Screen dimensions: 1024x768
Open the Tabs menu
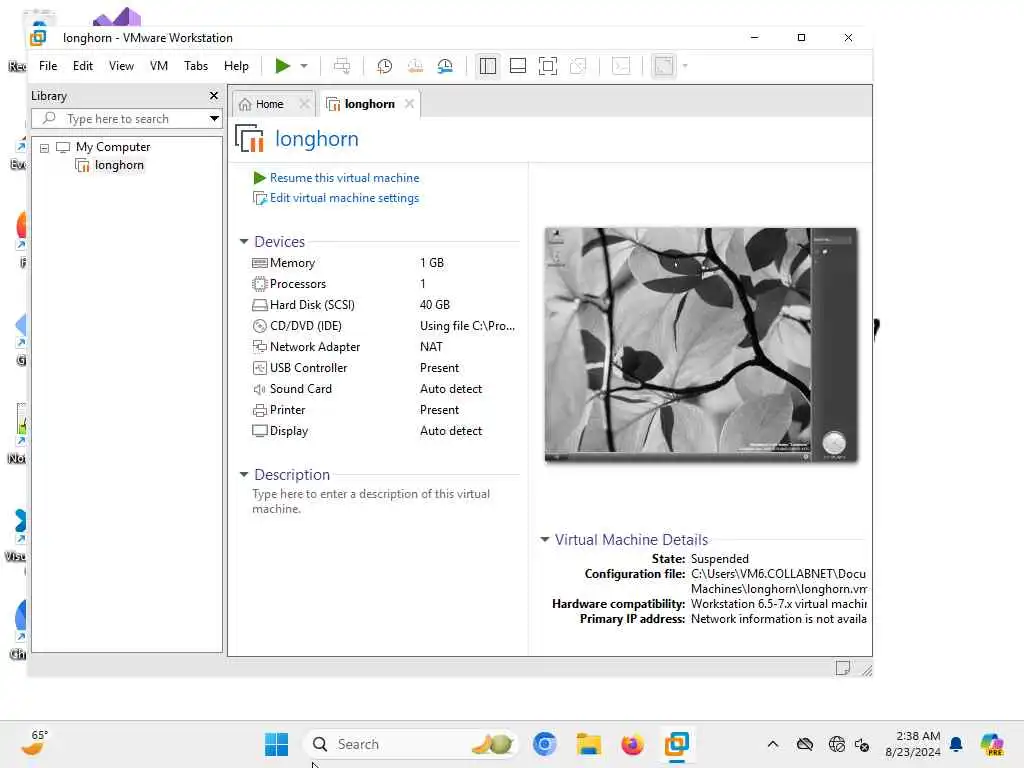(x=196, y=66)
